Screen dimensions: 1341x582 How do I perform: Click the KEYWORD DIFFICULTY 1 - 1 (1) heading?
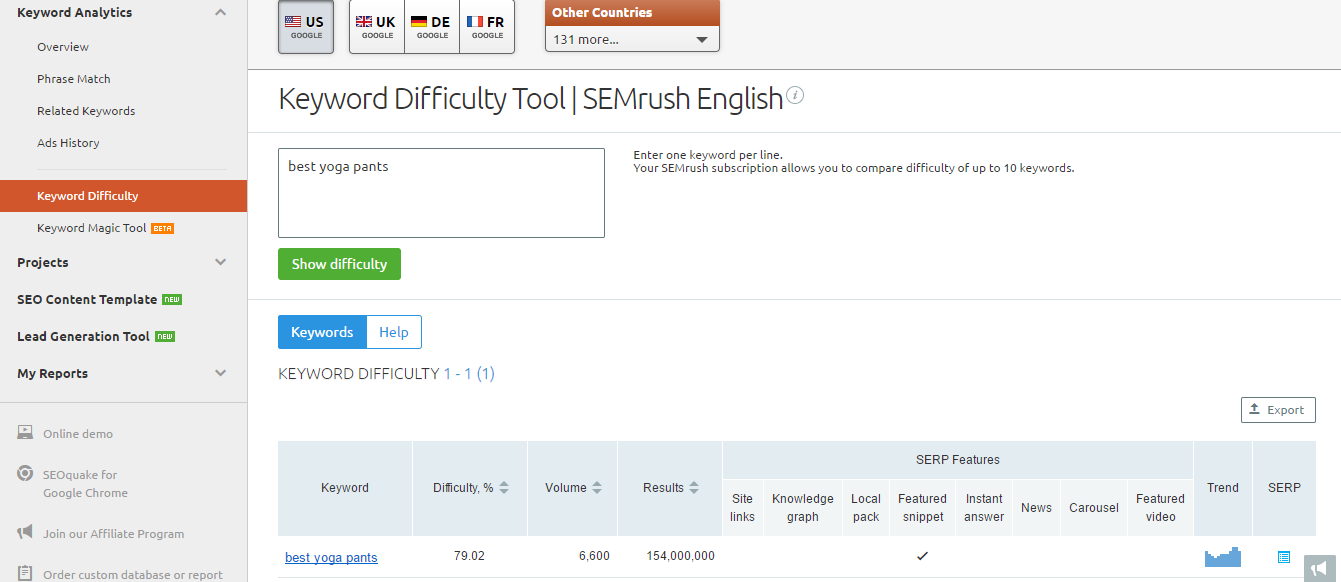point(386,374)
